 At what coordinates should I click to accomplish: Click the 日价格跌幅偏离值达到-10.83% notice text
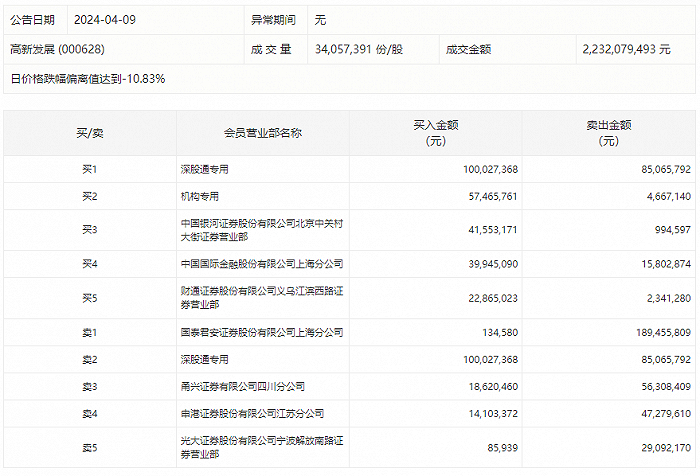click(x=88, y=78)
